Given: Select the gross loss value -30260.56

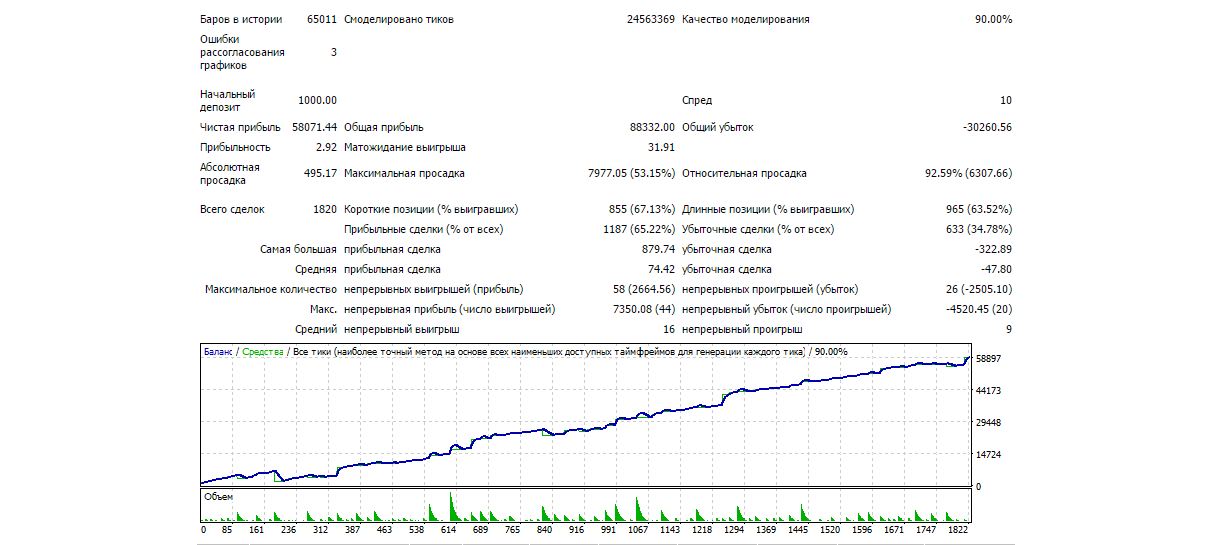Looking at the screenshot, I should coord(987,127).
